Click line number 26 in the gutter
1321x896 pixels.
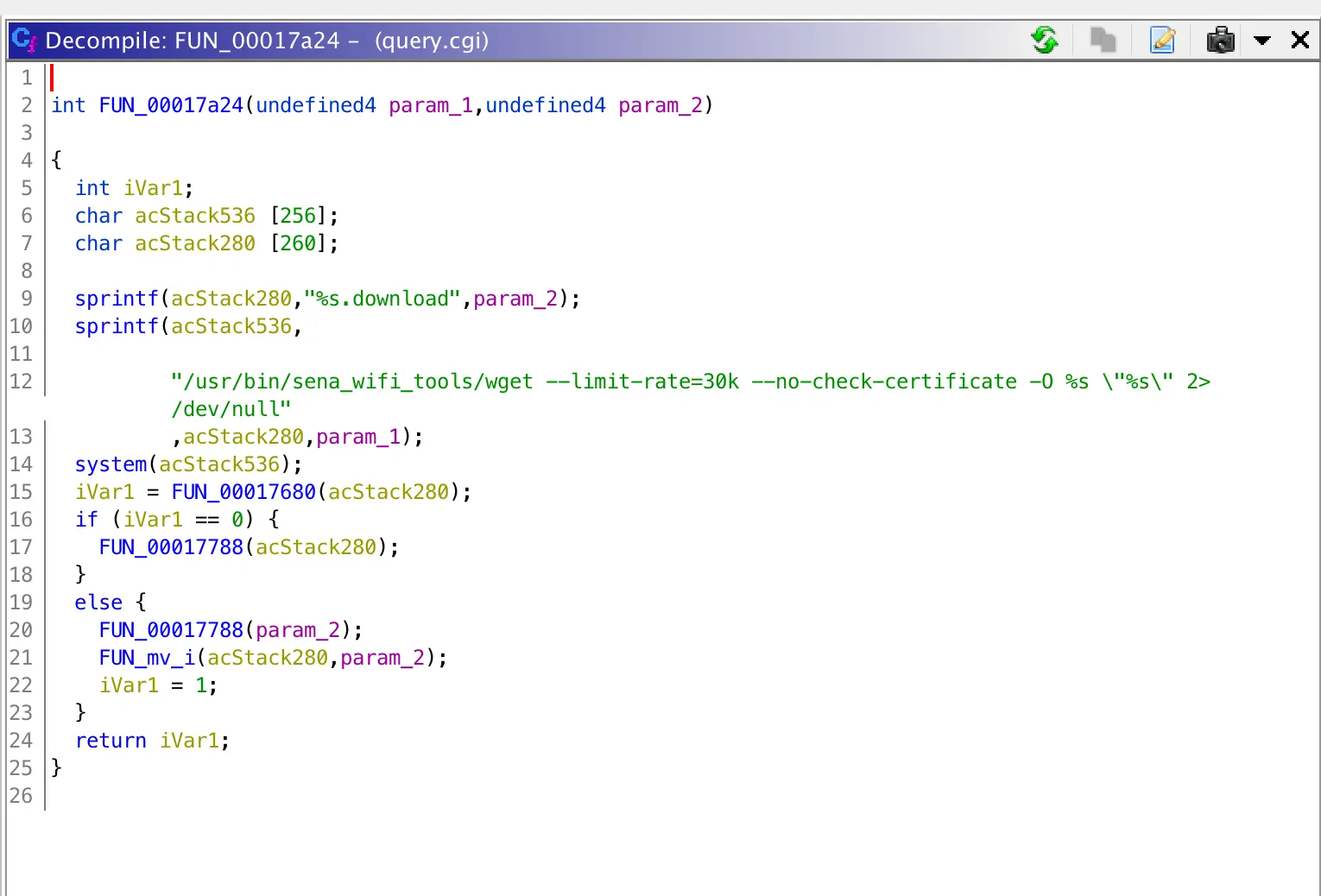click(21, 796)
